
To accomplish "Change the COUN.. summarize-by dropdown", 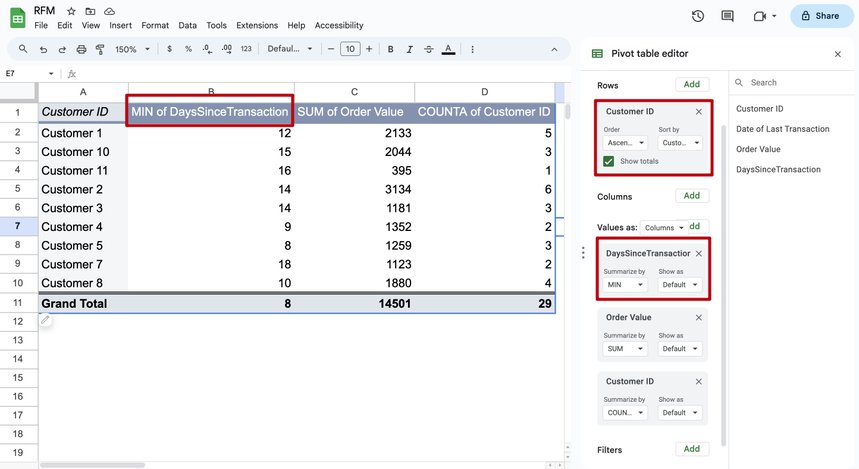I will point(625,413).
